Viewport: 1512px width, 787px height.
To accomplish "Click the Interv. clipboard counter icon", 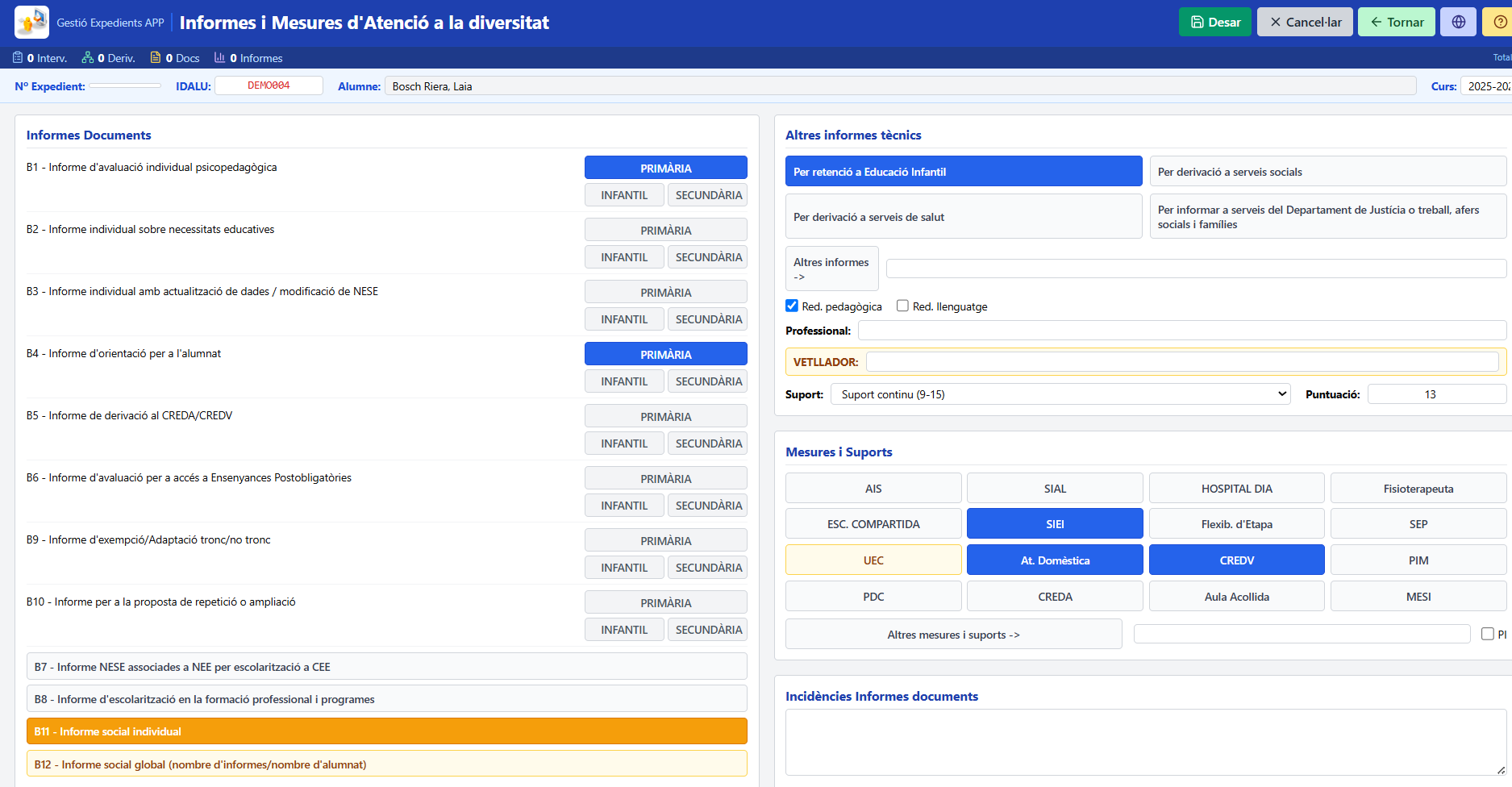I will [x=18, y=58].
